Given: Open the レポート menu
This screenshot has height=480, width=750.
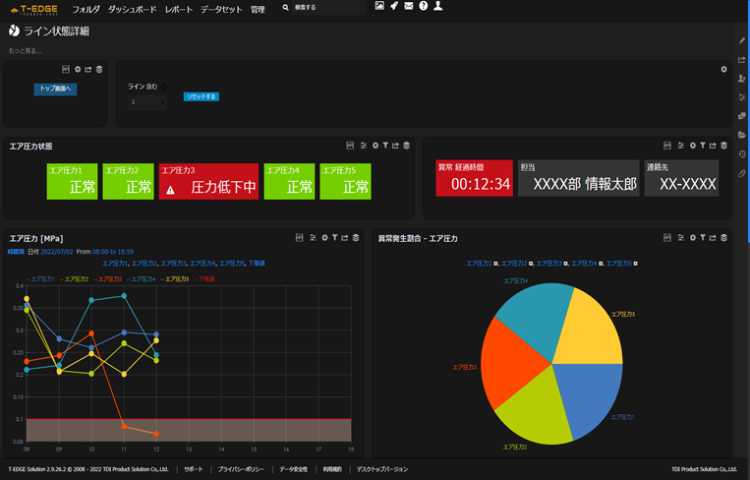Looking at the screenshot, I should coord(178,9).
